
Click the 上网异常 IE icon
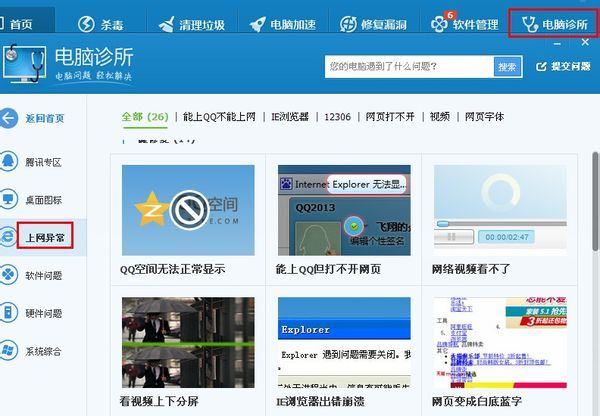click(8, 237)
